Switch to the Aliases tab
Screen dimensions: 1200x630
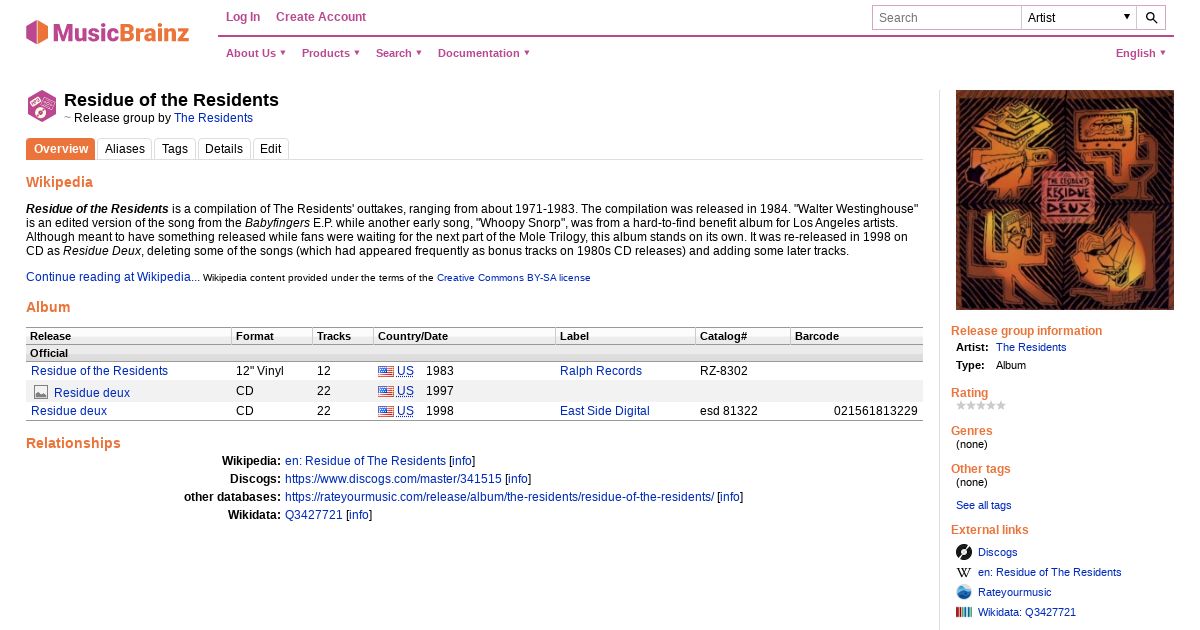[125, 149]
